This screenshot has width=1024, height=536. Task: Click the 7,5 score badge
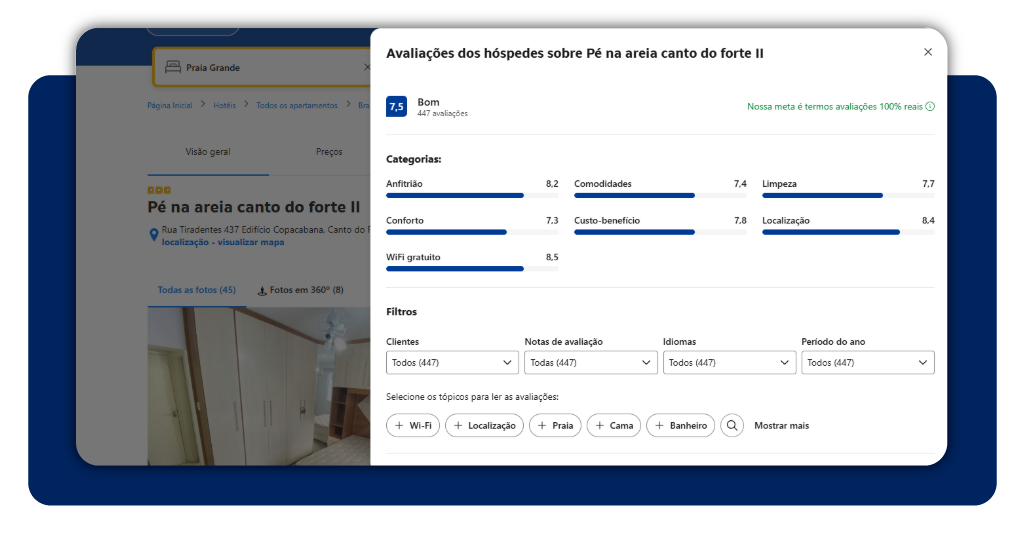click(x=396, y=106)
